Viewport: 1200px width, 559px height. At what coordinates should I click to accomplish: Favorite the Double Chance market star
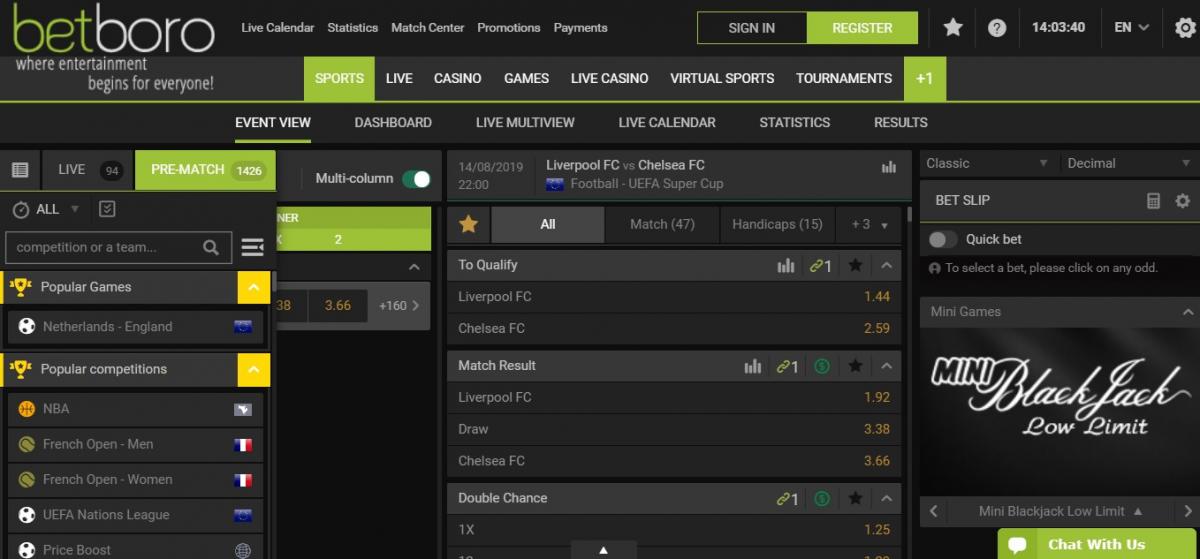[x=855, y=498]
